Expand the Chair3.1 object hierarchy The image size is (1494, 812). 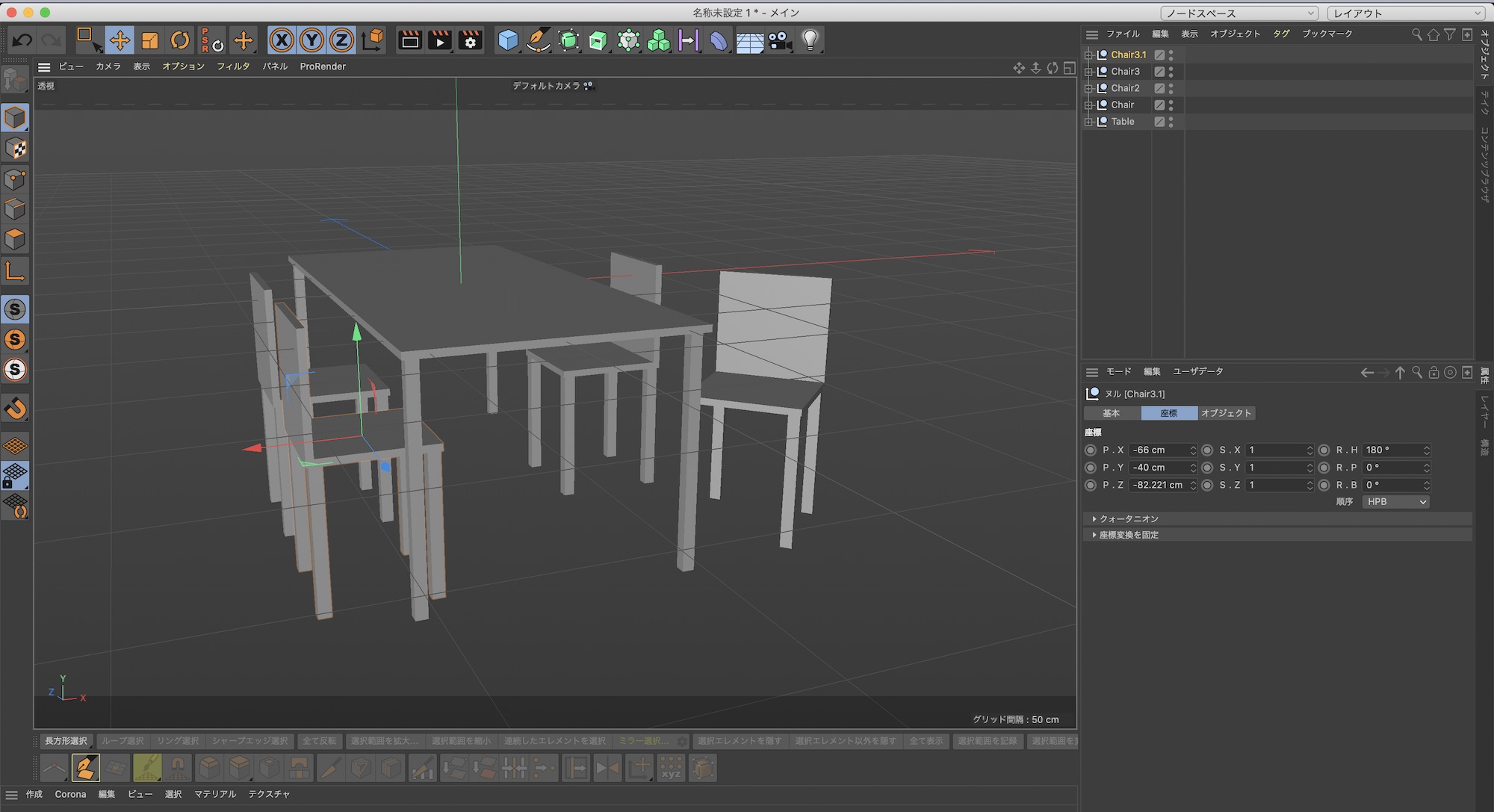(x=1088, y=55)
